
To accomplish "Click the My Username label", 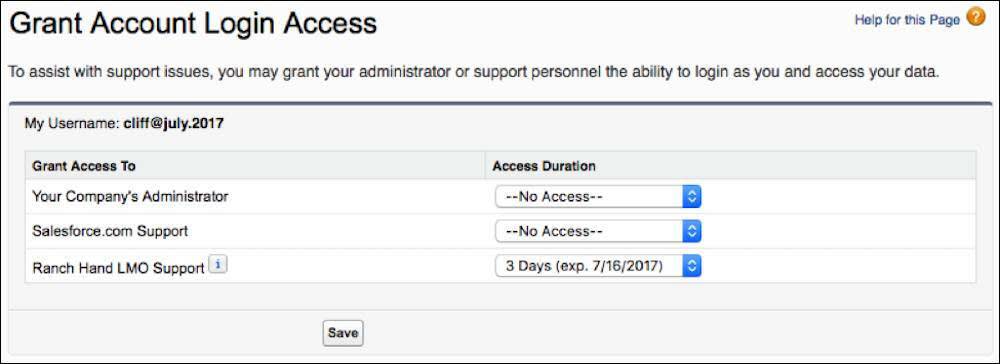I will tap(72, 123).
